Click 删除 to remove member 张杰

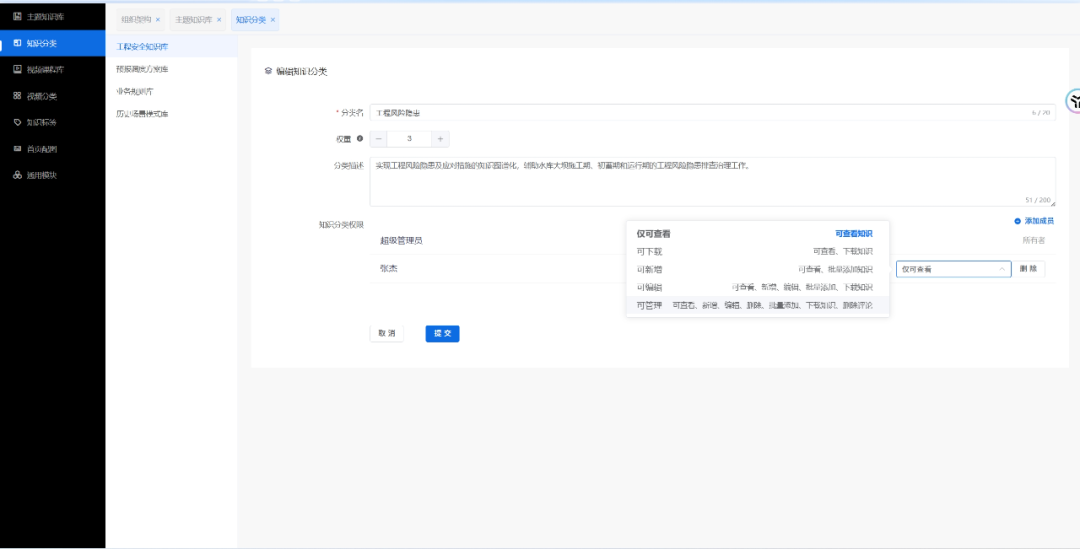tap(1028, 269)
